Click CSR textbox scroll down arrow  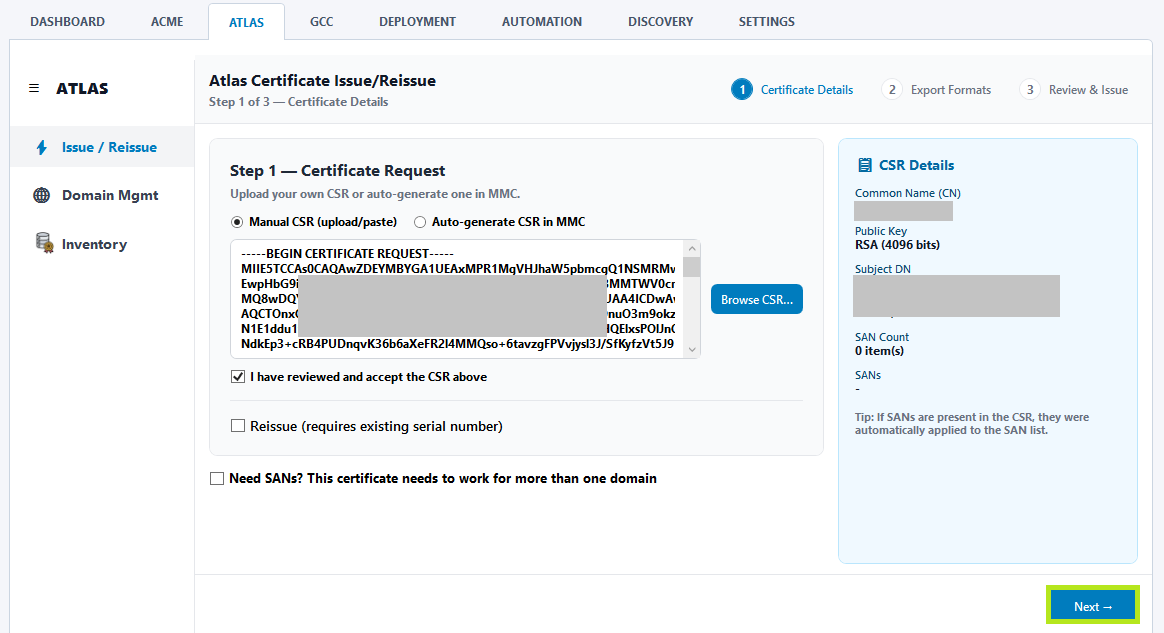pyautogui.click(x=692, y=349)
